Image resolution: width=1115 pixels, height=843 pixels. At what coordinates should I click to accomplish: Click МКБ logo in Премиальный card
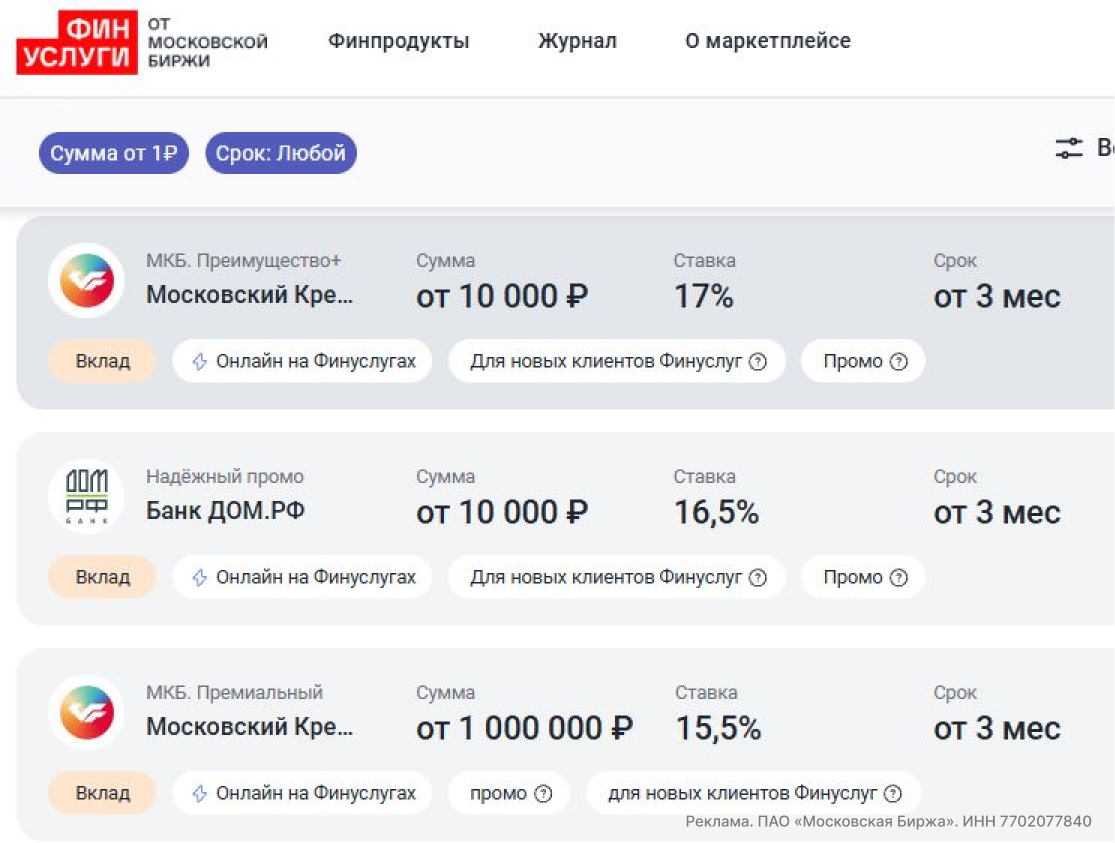point(87,712)
